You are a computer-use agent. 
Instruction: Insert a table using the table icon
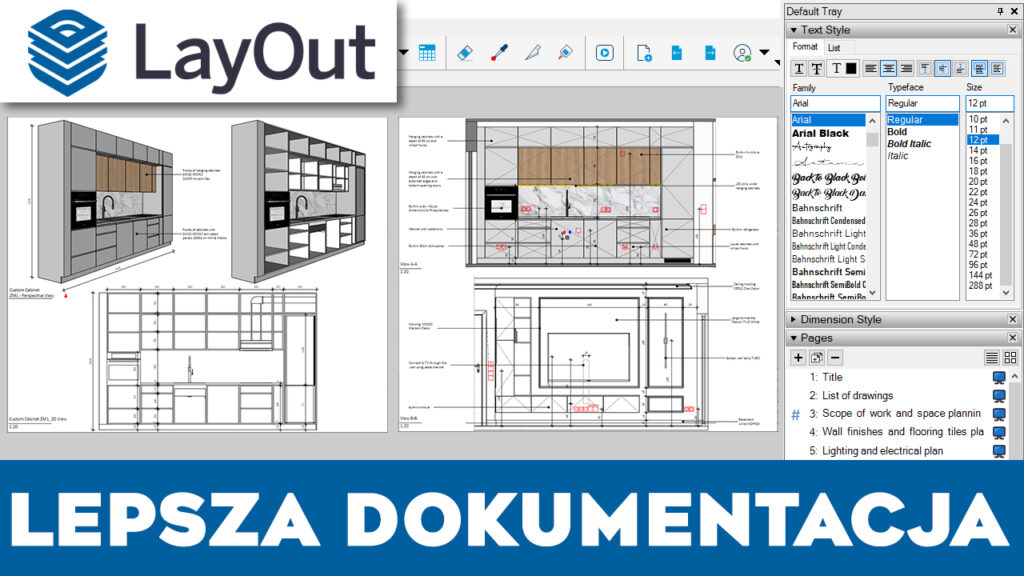point(427,53)
